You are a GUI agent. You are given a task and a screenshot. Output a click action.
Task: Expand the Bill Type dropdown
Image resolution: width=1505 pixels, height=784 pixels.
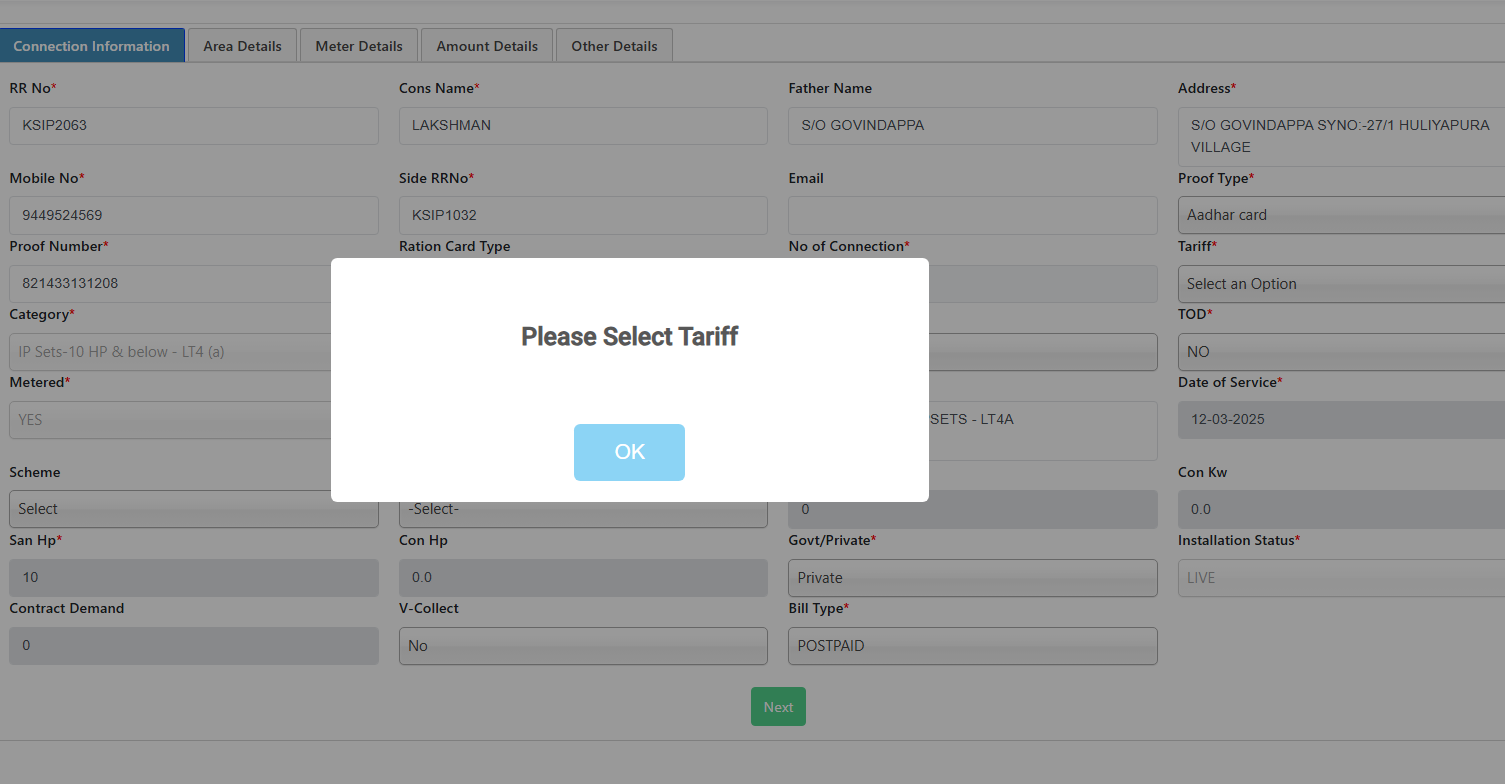pyautogui.click(x=973, y=646)
